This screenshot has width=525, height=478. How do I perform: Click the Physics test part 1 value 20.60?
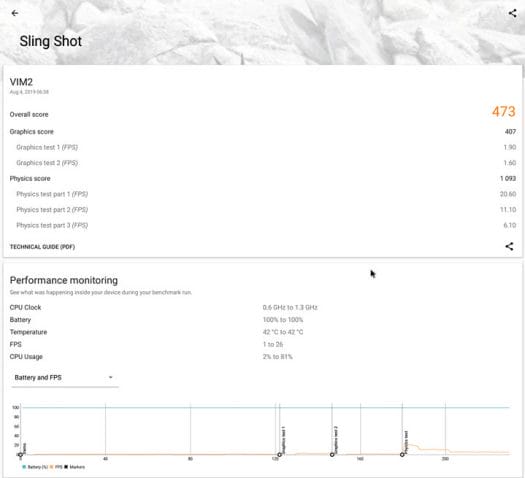[x=508, y=194]
